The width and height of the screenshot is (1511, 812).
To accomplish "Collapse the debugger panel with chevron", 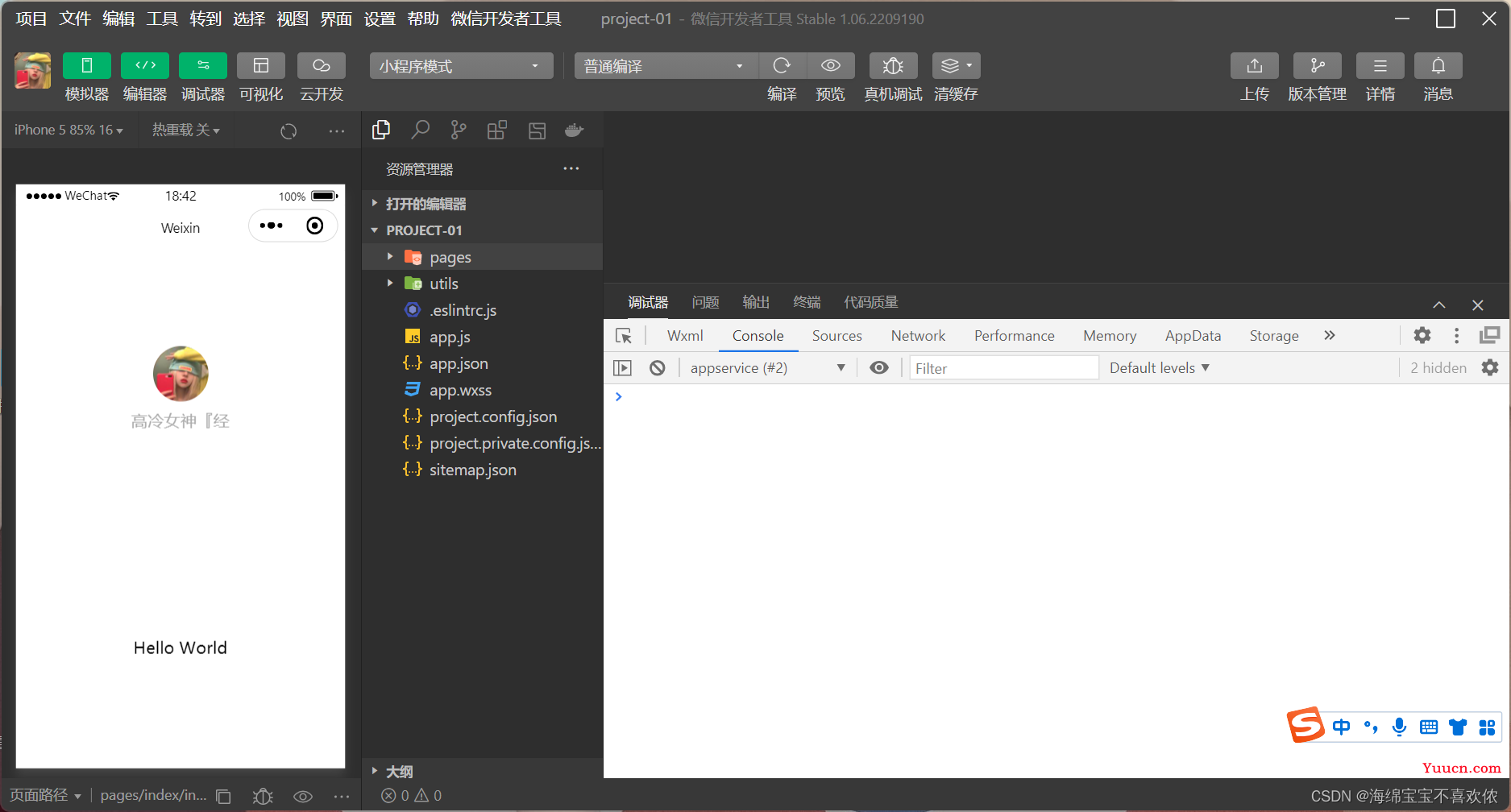I will coord(1439,304).
